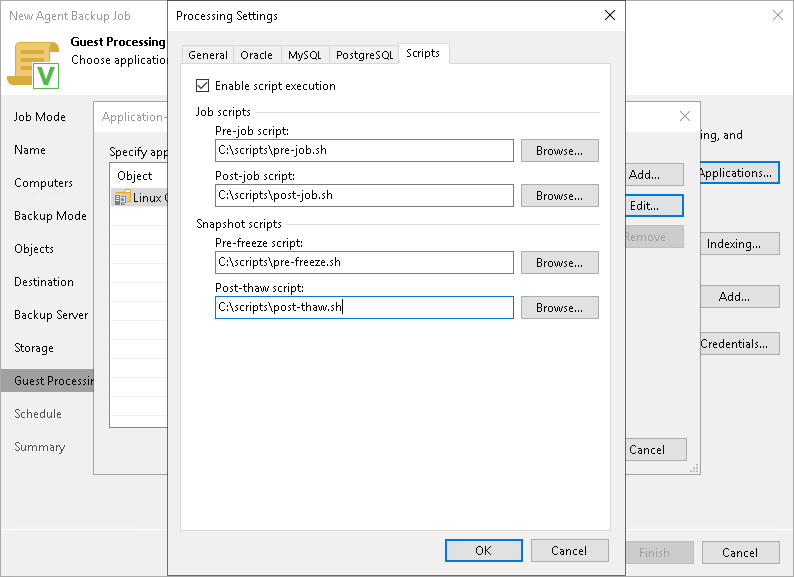Go to Summary wizard step
Viewport: 794px width, 577px height.
pyautogui.click(x=39, y=447)
